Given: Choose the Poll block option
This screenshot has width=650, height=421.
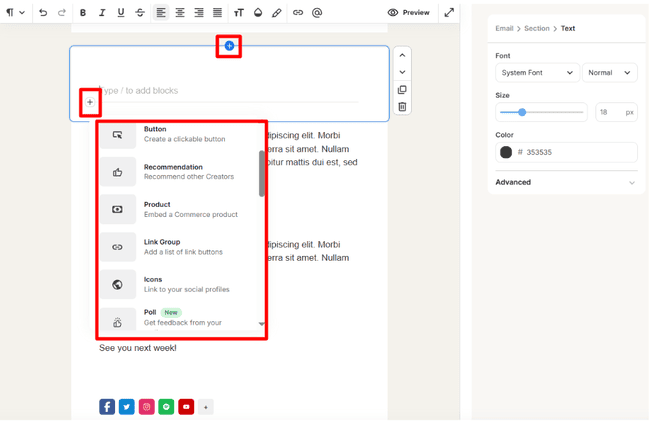Looking at the screenshot, I should tap(180, 318).
